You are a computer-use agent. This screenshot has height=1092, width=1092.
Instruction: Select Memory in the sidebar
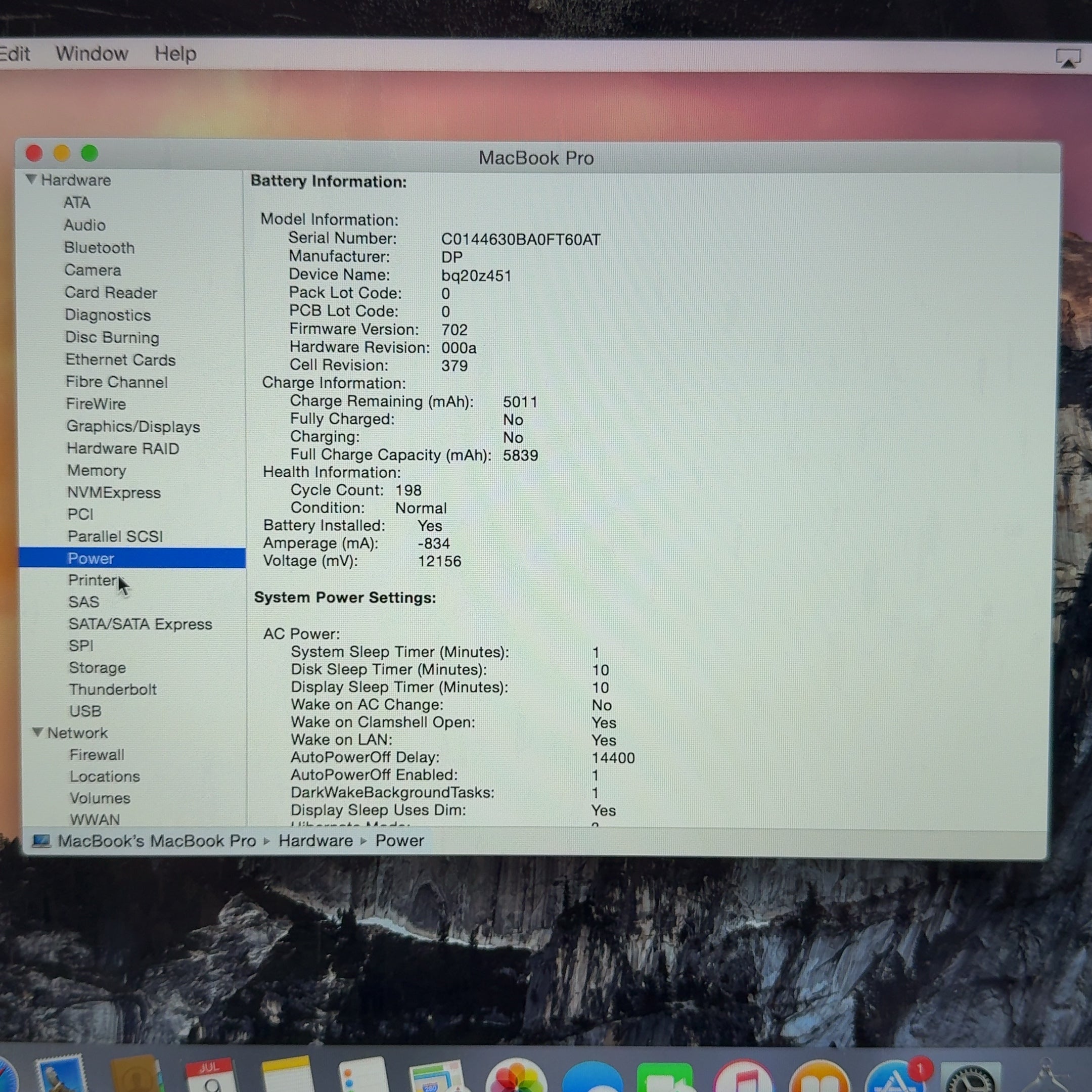coord(97,470)
